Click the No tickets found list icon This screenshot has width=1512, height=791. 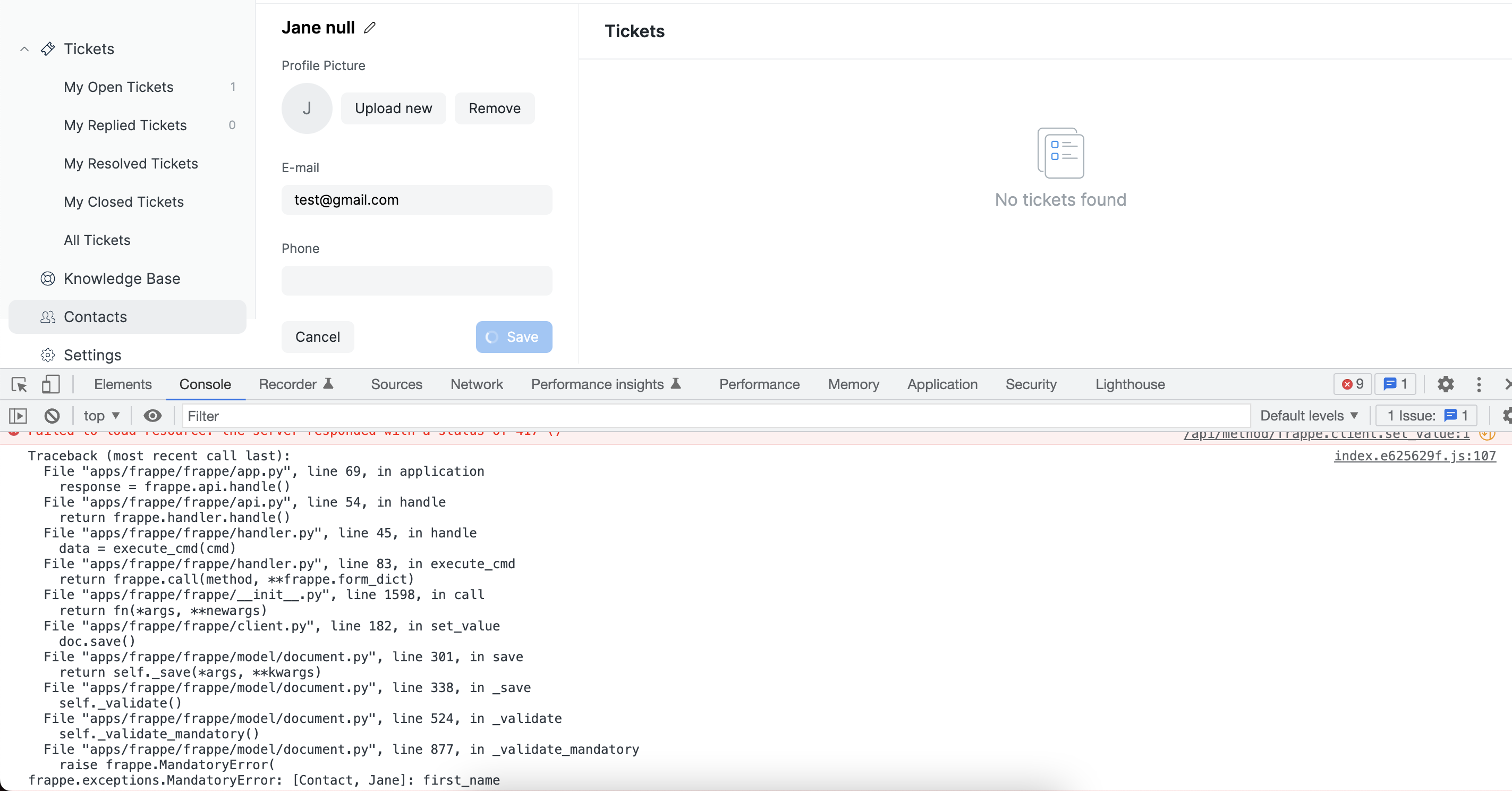click(x=1060, y=153)
